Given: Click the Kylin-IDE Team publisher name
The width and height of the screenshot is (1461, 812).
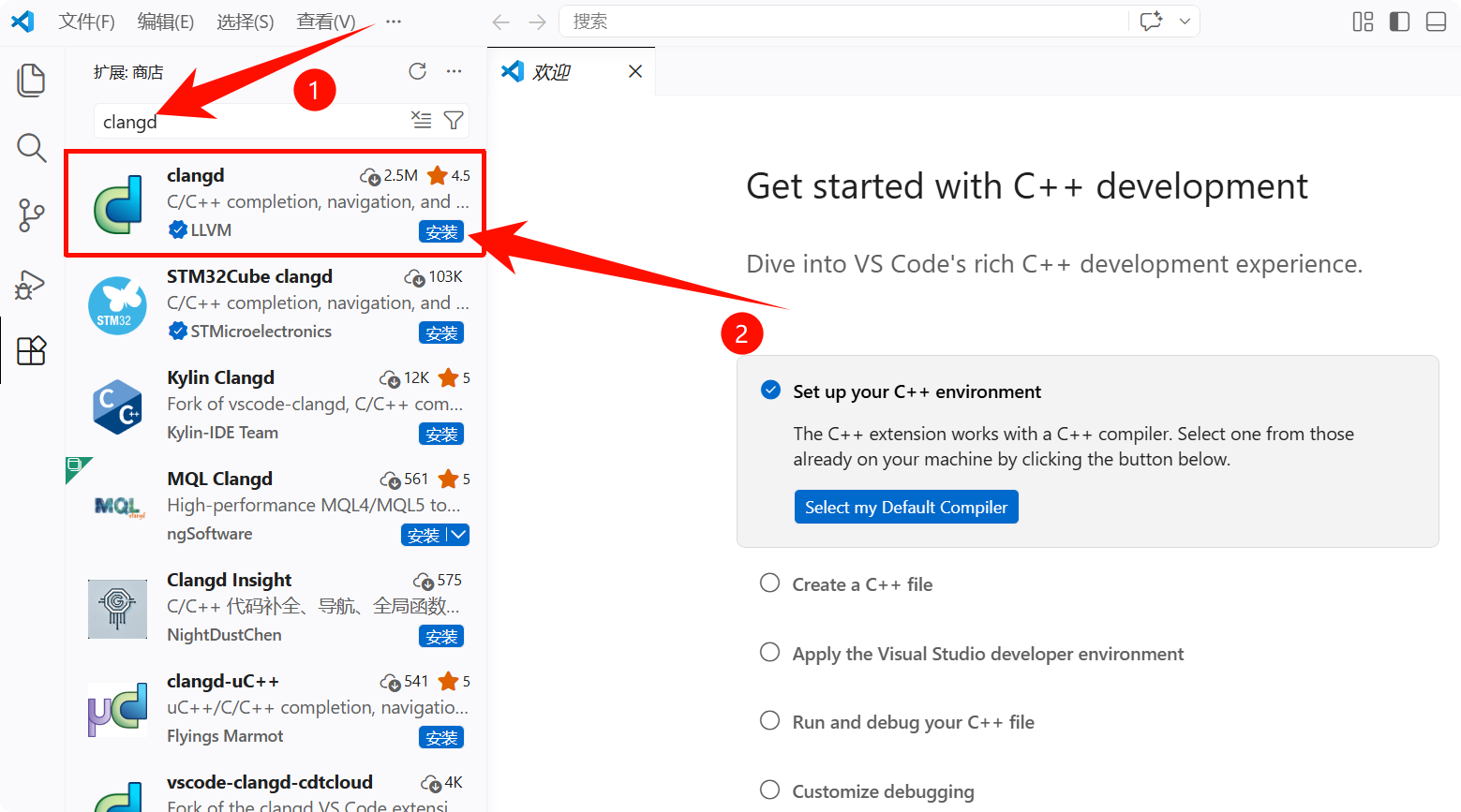Looking at the screenshot, I should (222, 433).
